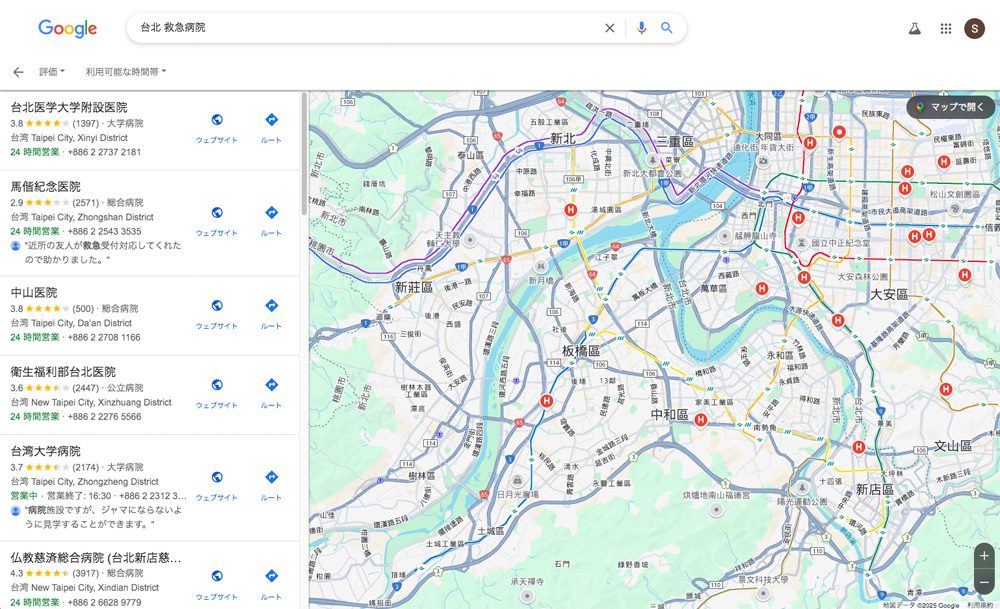Open the account avatar S
The height and width of the screenshot is (609, 1000).
[974, 28]
